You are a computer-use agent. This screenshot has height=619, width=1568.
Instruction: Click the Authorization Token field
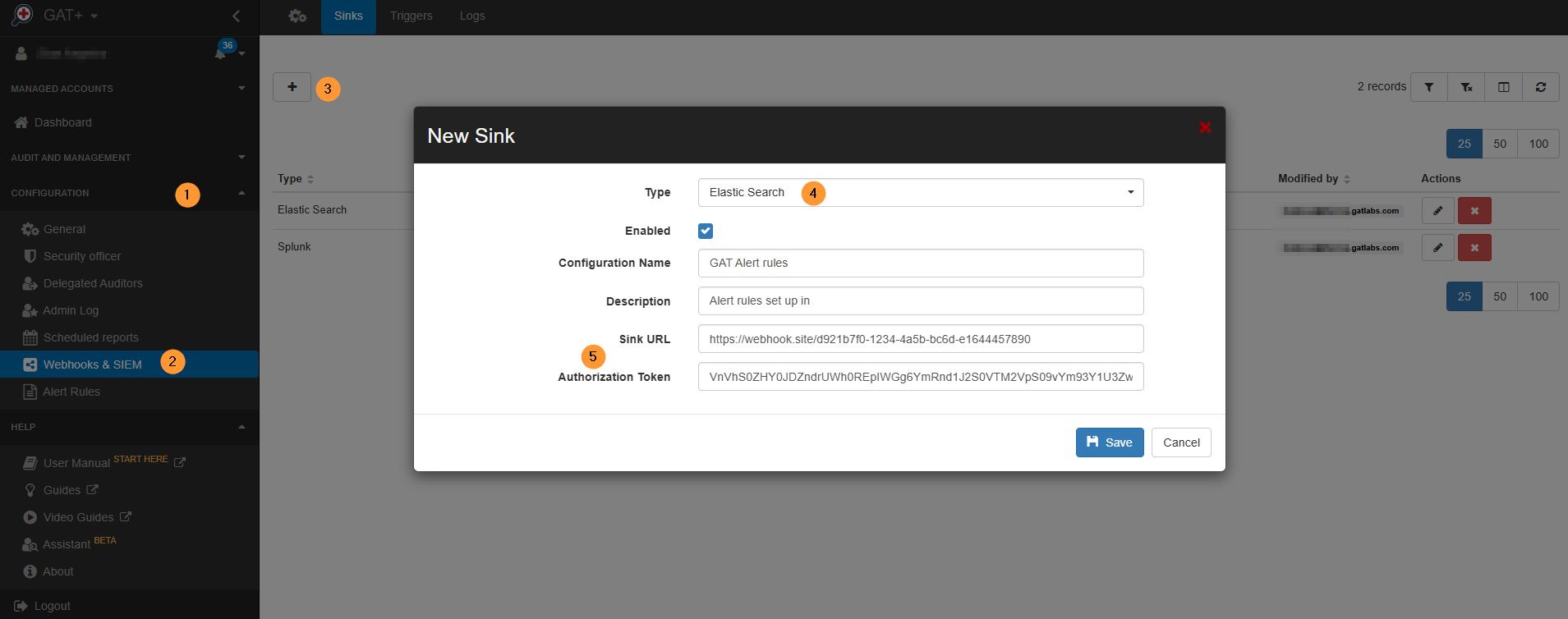click(921, 377)
